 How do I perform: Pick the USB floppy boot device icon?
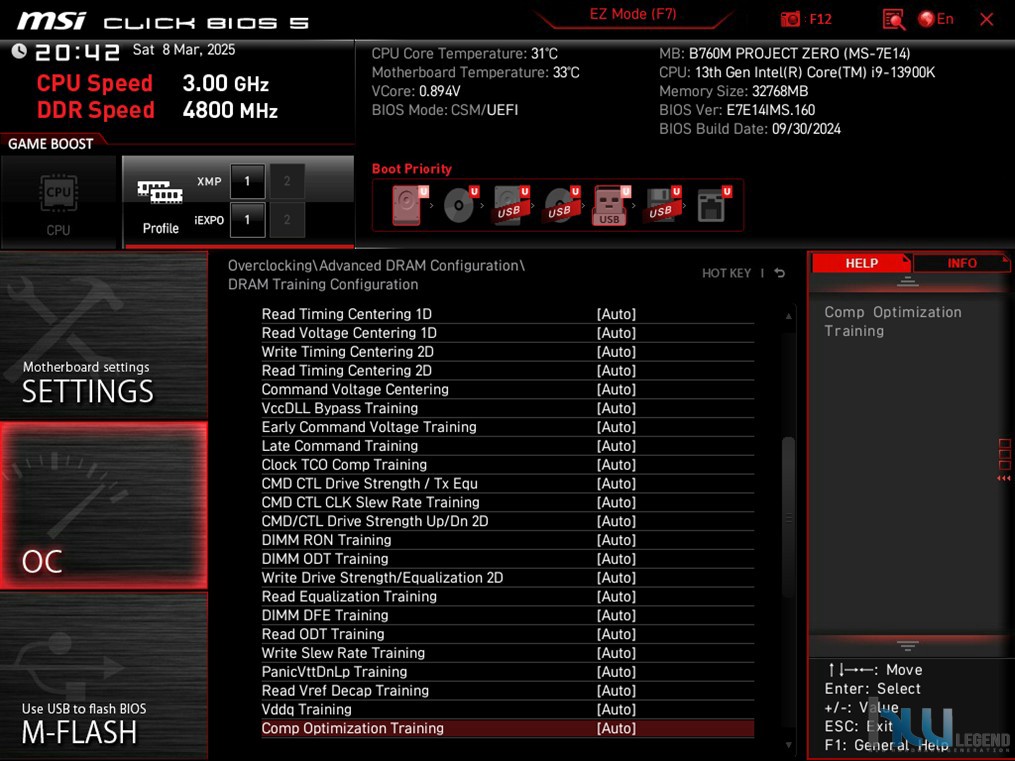coord(662,204)
